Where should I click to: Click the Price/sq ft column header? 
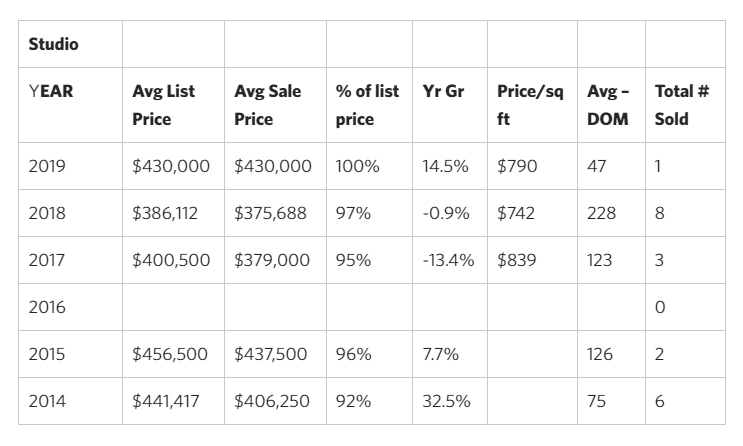530,105
